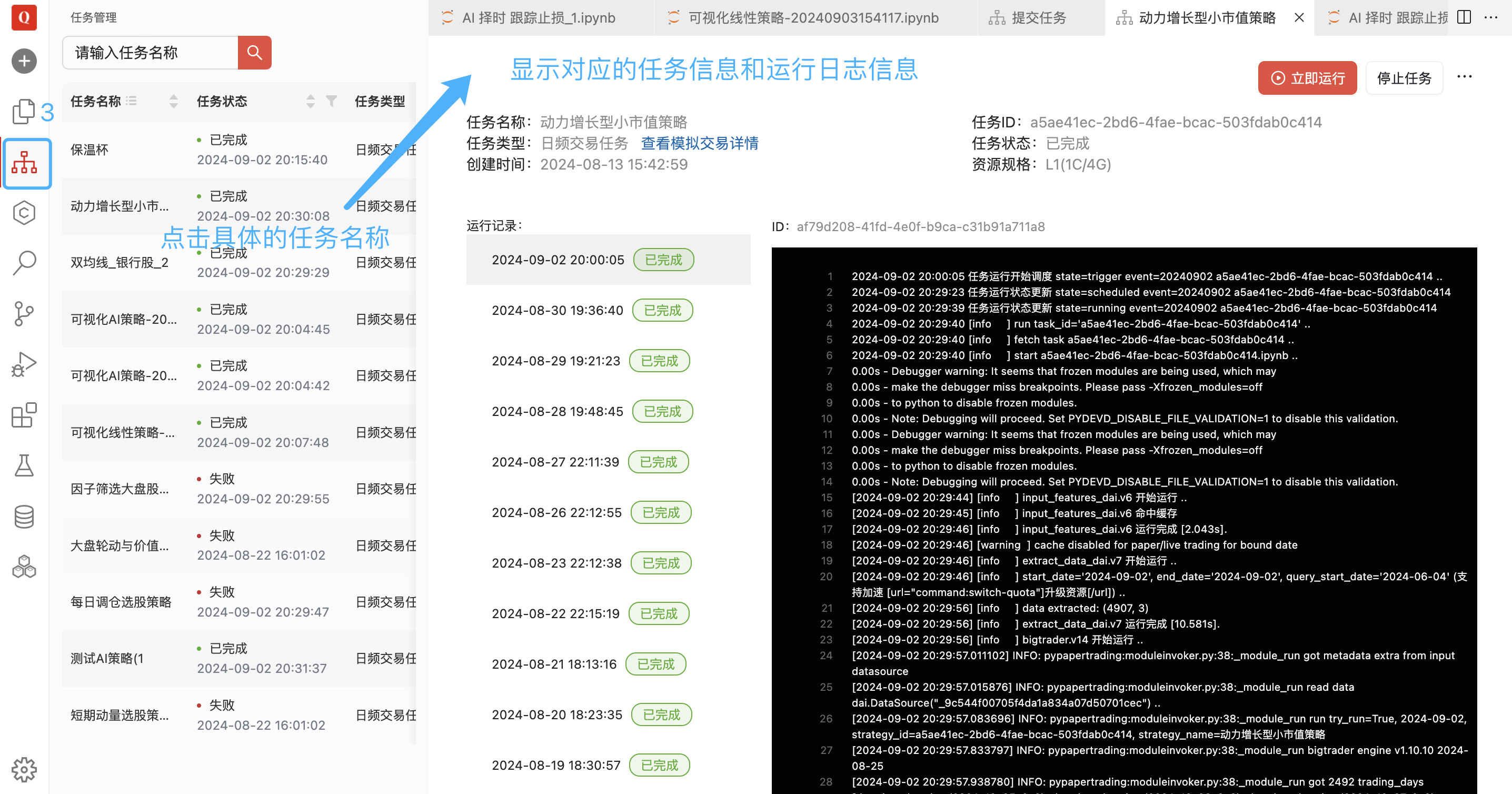This screenshot has width=1512, height=794.
Task: Open the source control branch icon
Action: tap(24, 314)
